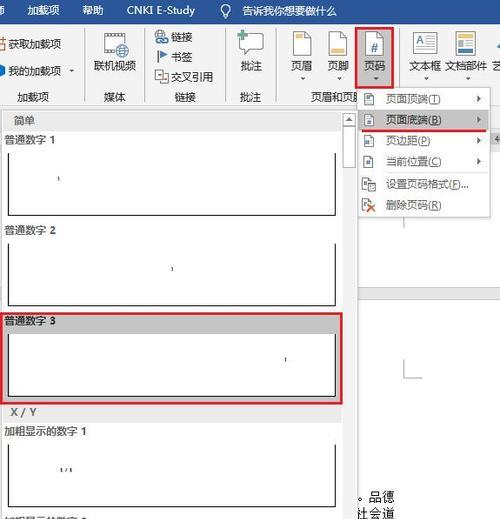Click the 页面底端 menu icon
The image size is (500, 519).
click(x=369, y=120)
